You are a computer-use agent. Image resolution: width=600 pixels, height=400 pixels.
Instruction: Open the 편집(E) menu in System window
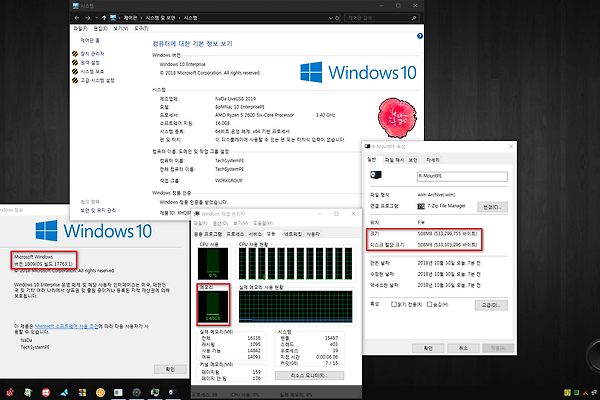click(101, 28)
